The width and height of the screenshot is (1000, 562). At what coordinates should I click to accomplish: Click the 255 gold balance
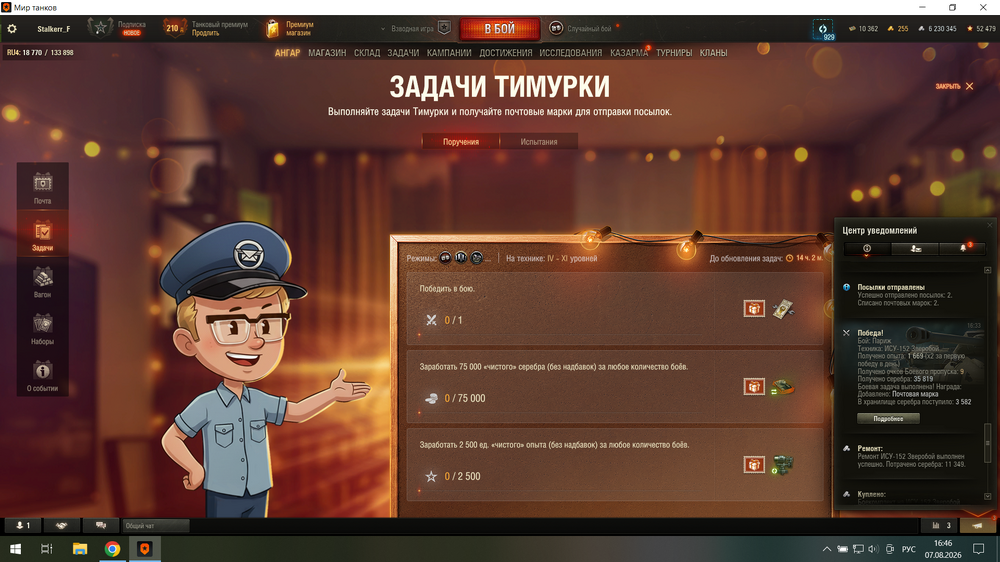[898, 29]
